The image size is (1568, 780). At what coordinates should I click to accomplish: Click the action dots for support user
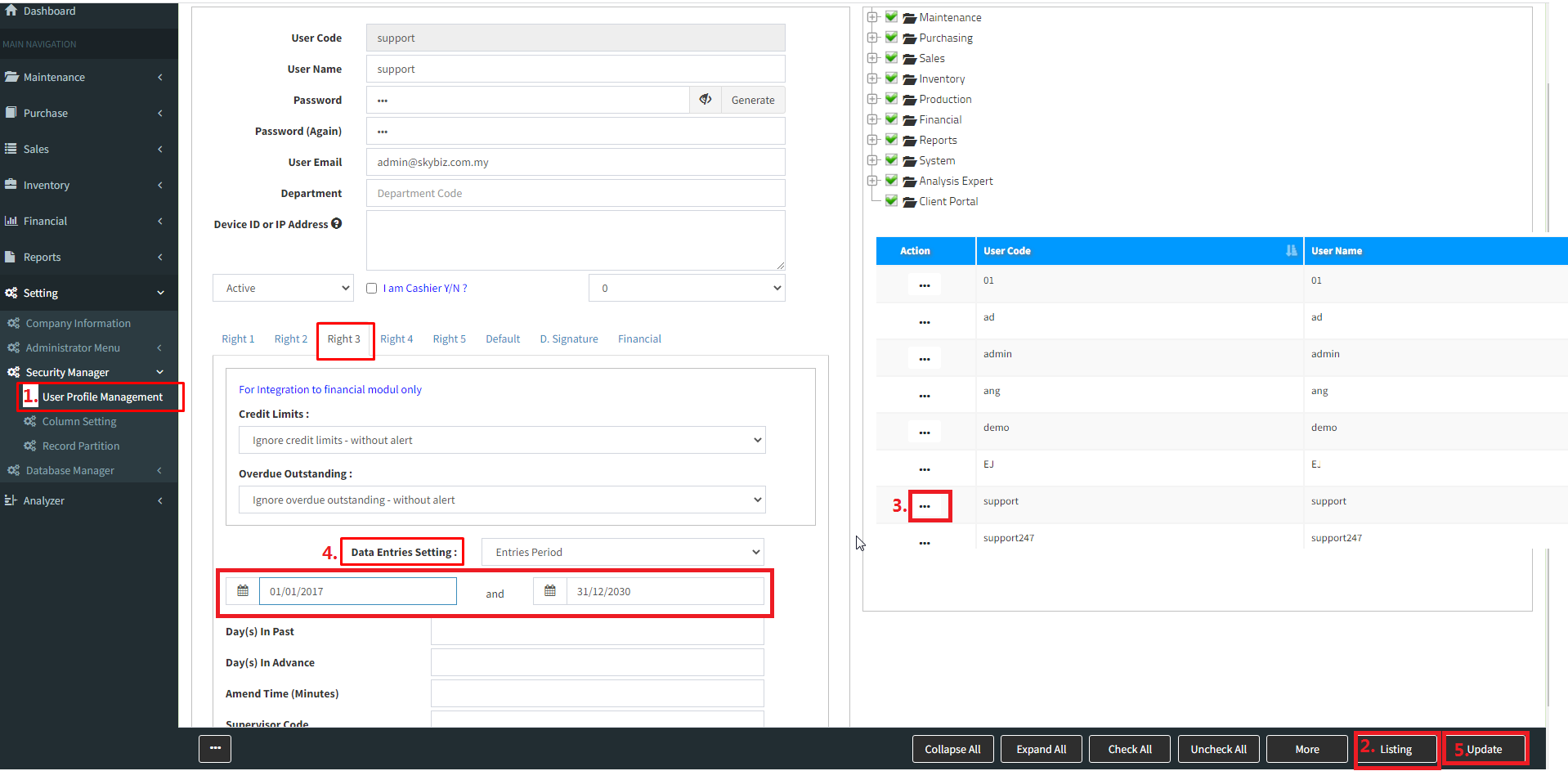[x=925, y=506]
